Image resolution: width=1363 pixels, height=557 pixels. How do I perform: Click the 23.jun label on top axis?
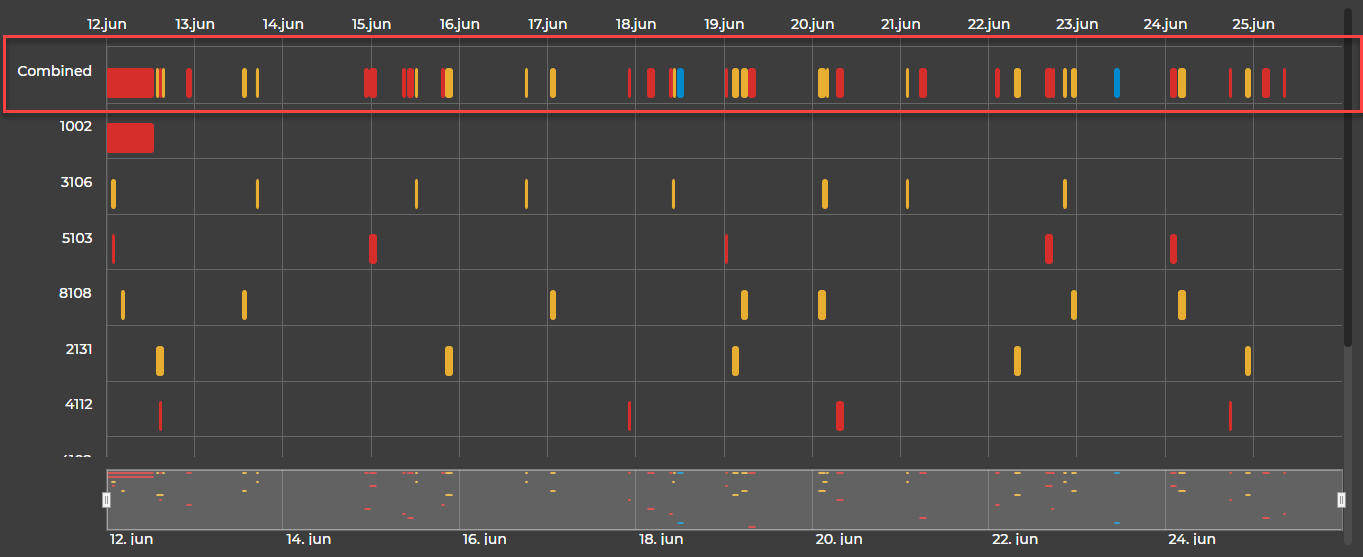[x=1077, y=24]
